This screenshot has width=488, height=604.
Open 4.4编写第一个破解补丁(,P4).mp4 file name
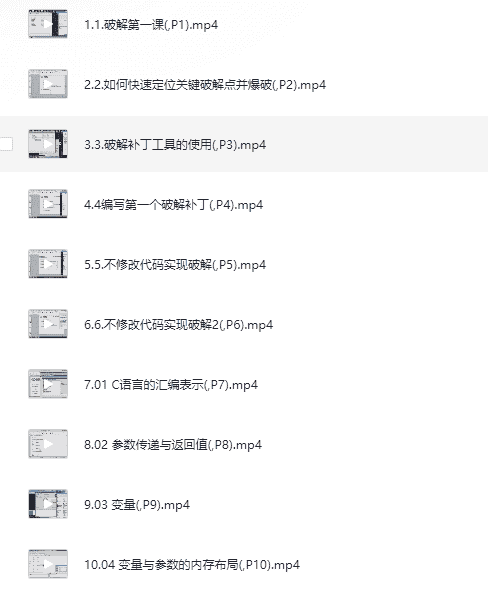[x=173, y=205]
